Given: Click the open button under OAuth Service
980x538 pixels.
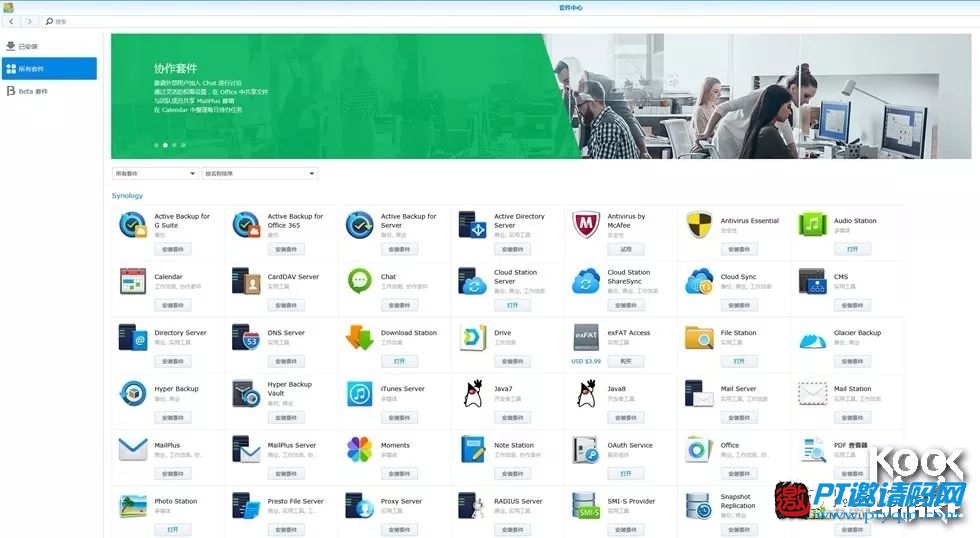Looking at the screenshot, I should (x=626, y=474).
